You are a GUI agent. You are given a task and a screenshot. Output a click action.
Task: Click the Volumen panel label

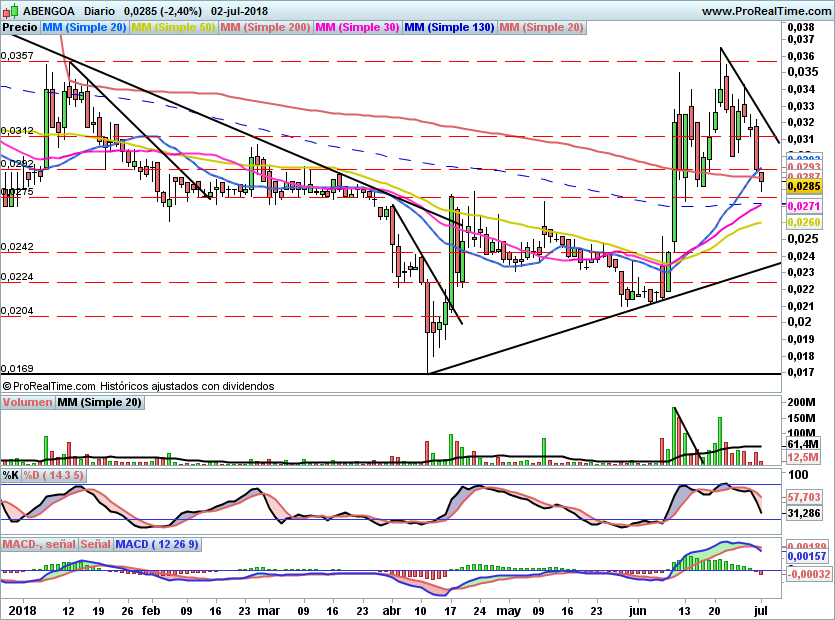[27, 402]
